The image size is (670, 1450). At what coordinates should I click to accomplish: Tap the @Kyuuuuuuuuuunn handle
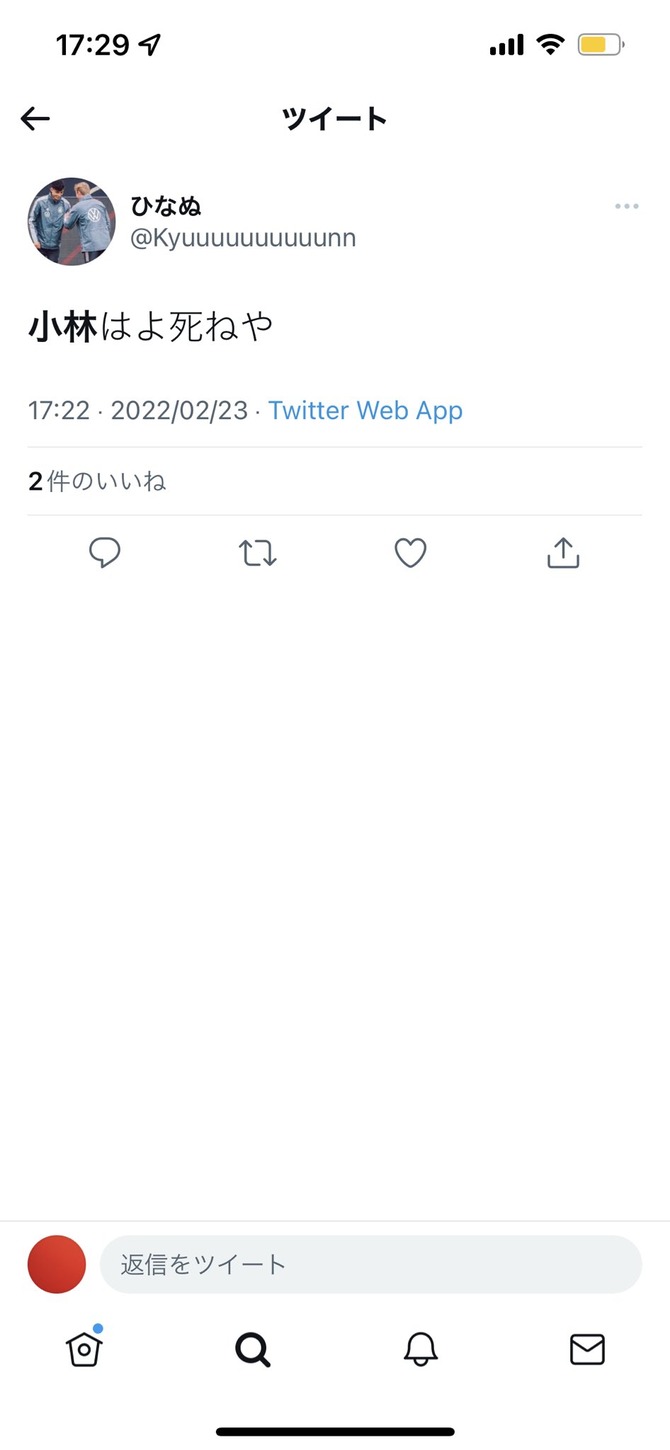pos(243,238)
